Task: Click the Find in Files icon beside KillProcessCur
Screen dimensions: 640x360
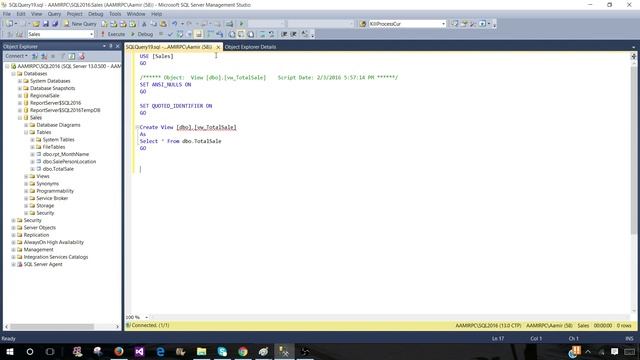Action: point(362,24)
